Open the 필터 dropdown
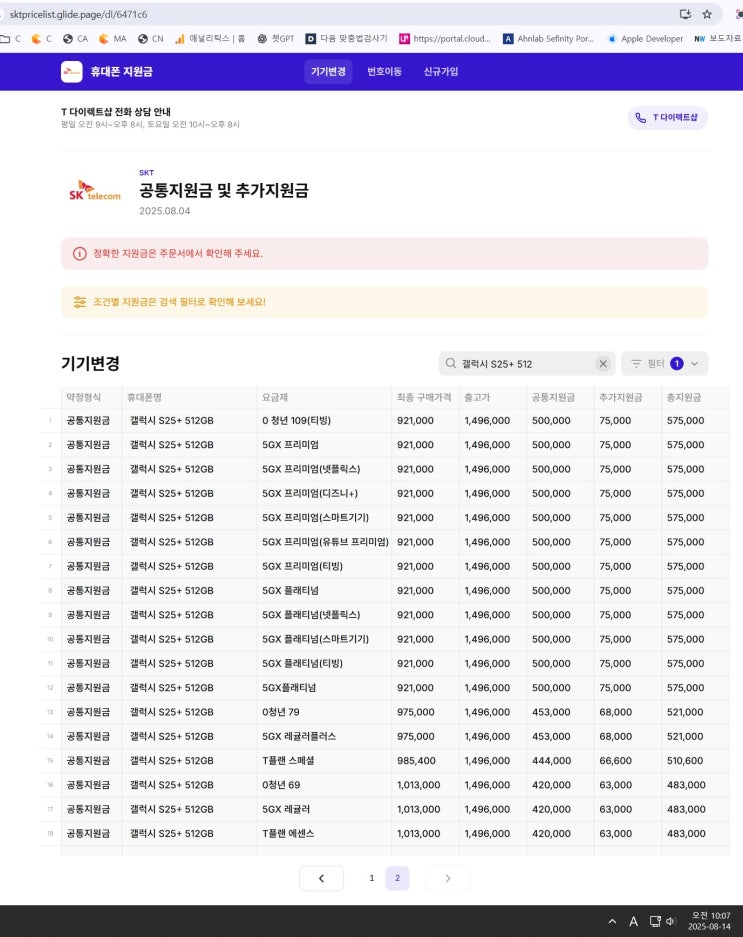The height and width of the screenshot is (937, 743). pos(665,364)
